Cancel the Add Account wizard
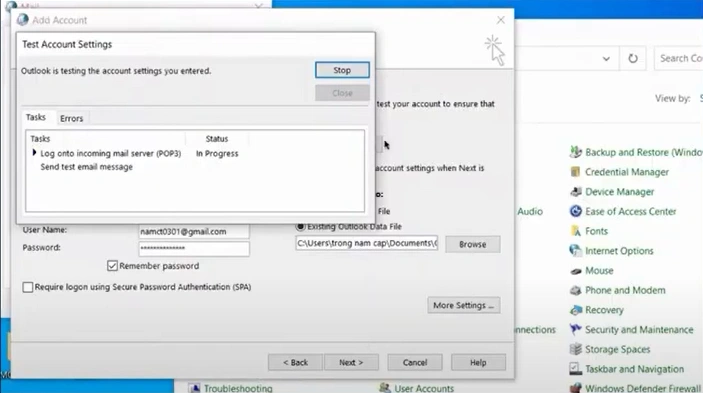Viewport: 703px width, 393px height. tap(415, 363)
